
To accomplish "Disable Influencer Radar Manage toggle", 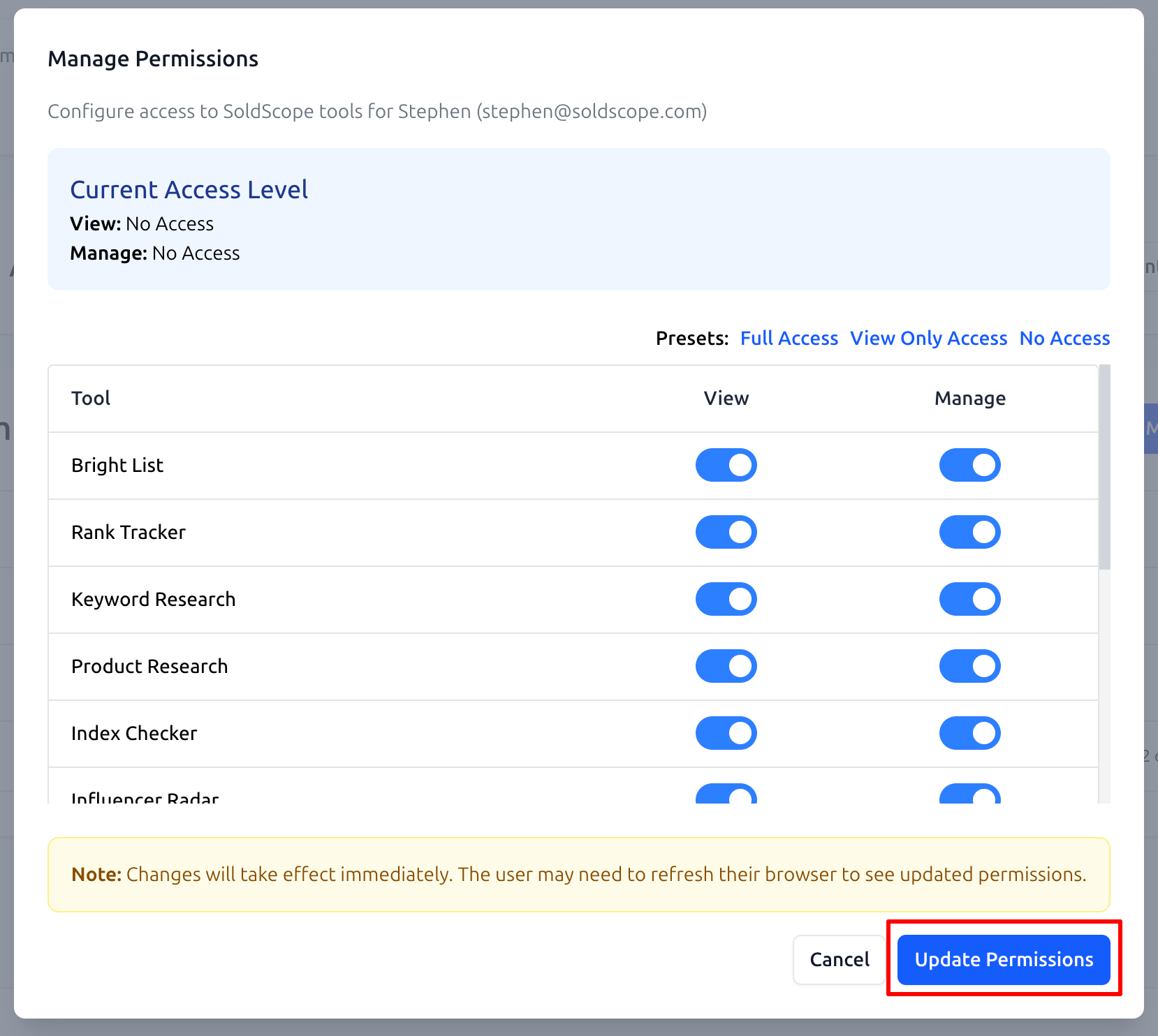I will [969, 796].
